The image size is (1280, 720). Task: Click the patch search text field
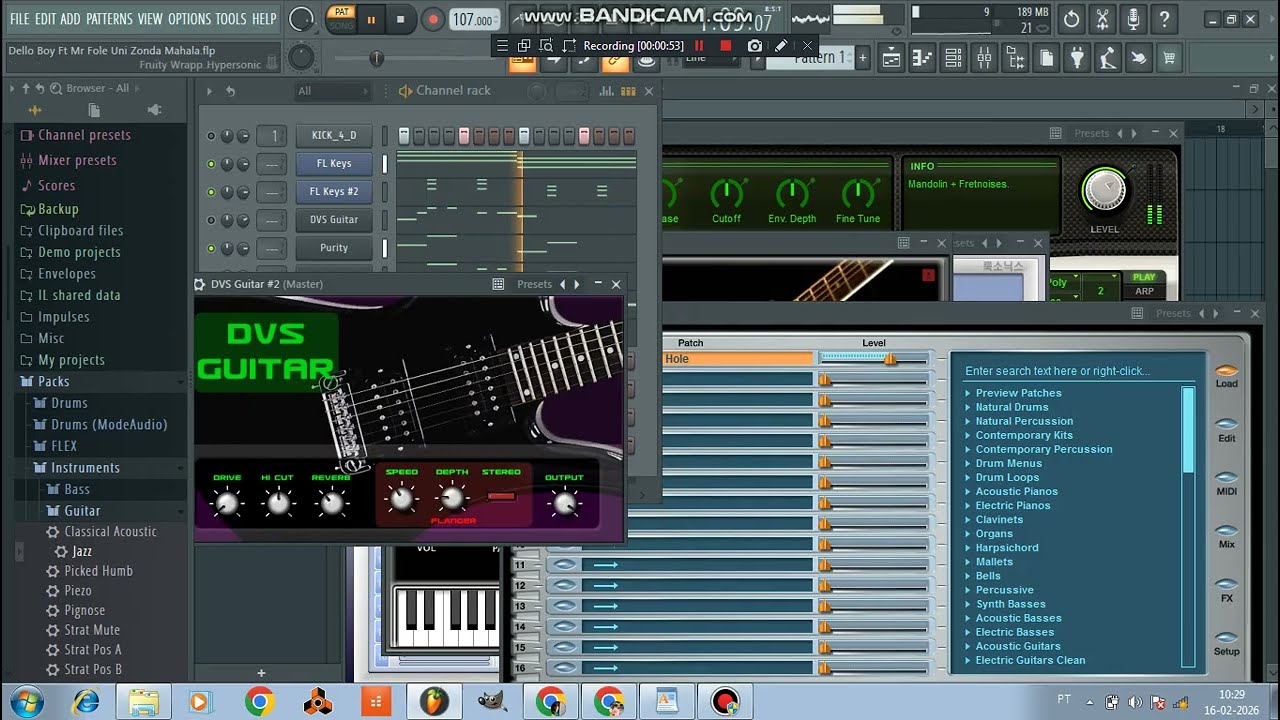point(1078,371)
